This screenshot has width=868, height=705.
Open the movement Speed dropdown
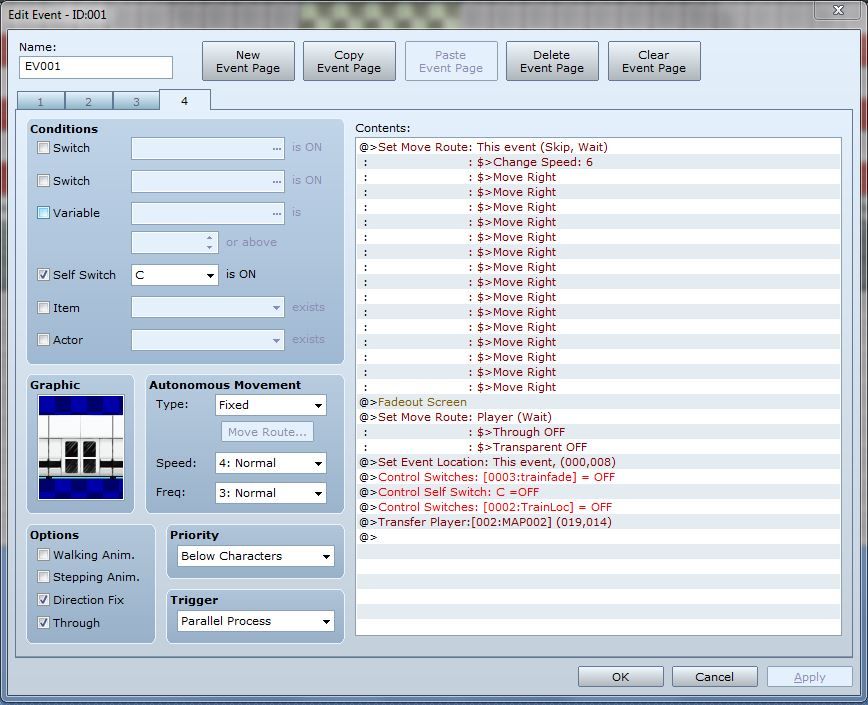[x=271, y=463]
